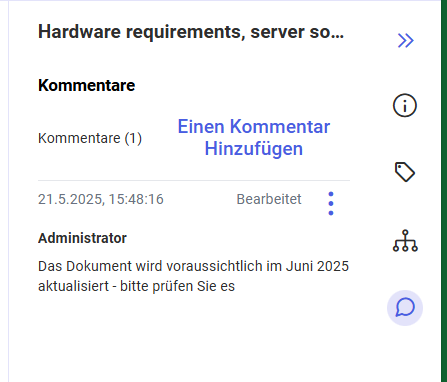Show the tags panel via tag icon

point(405,172)
